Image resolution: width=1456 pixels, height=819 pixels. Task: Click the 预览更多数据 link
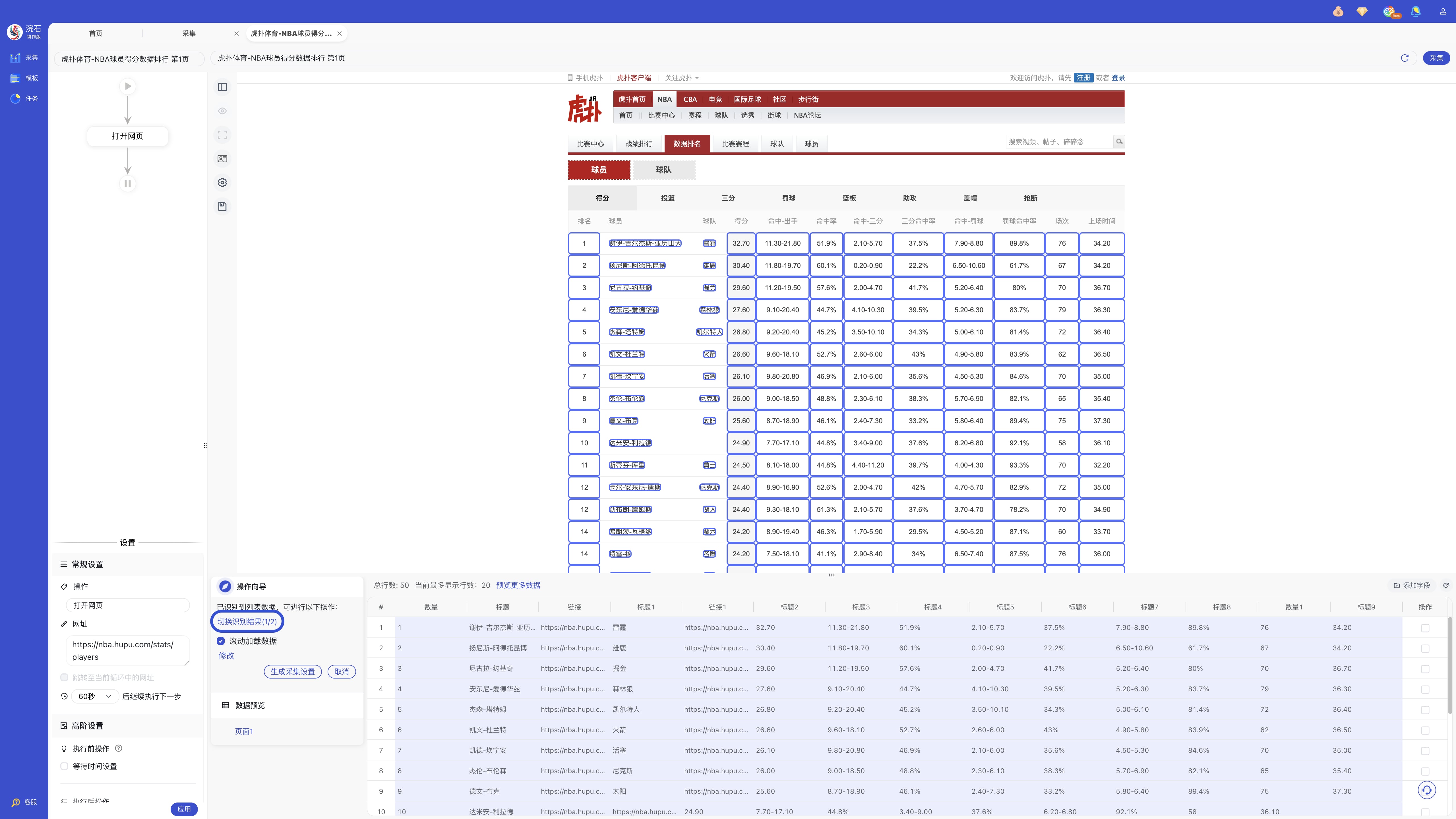(518, 585)
